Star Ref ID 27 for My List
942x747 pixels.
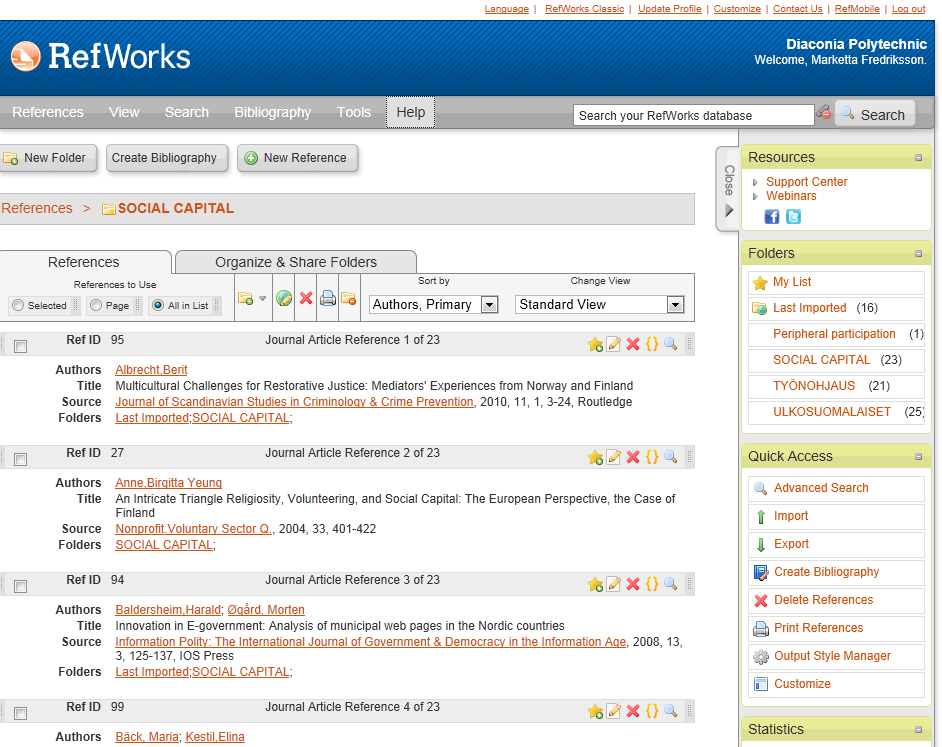point(595,457)
